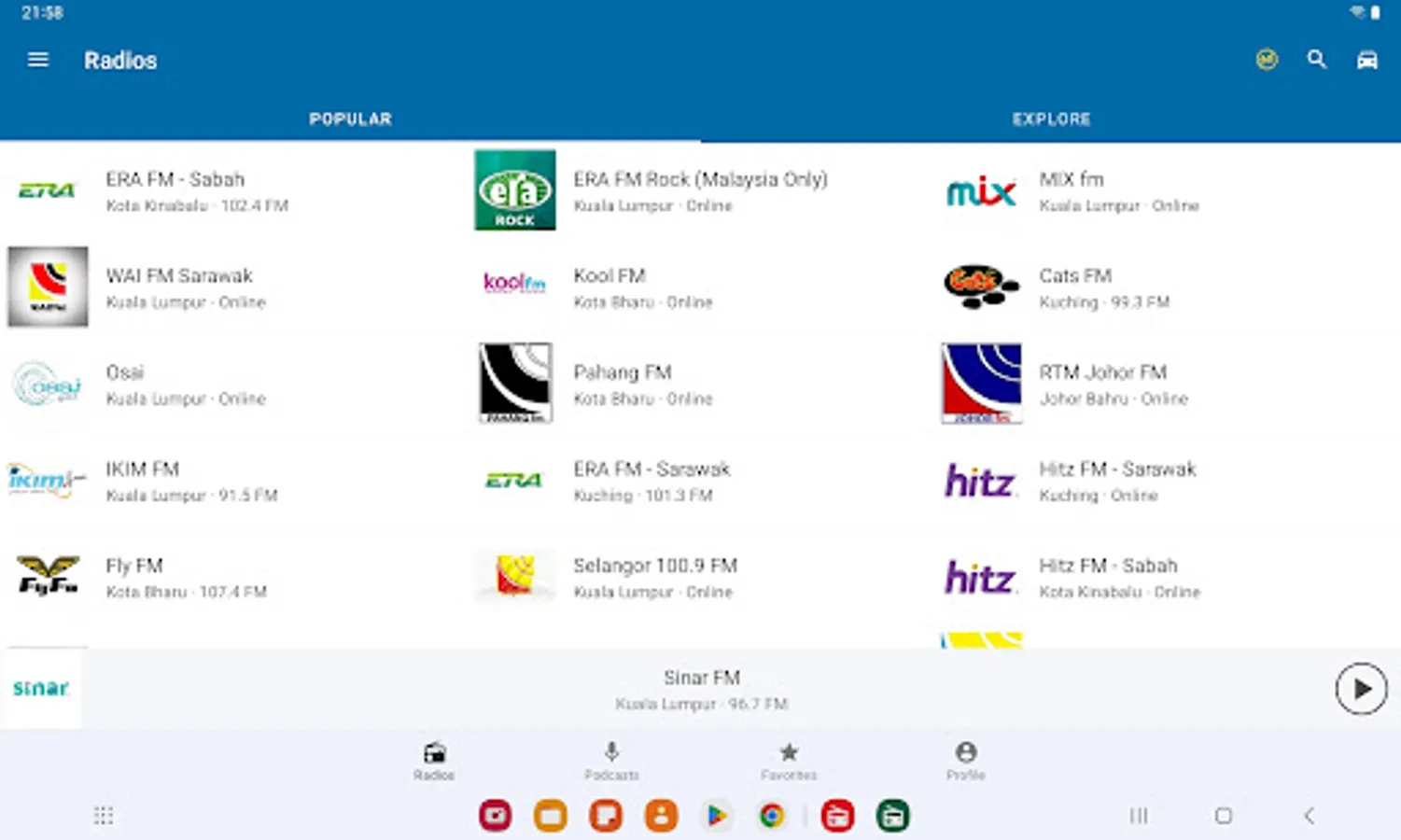Open the hamburger navigation menu
This screenshot has height=840, width=1401.
pos(38,60)
